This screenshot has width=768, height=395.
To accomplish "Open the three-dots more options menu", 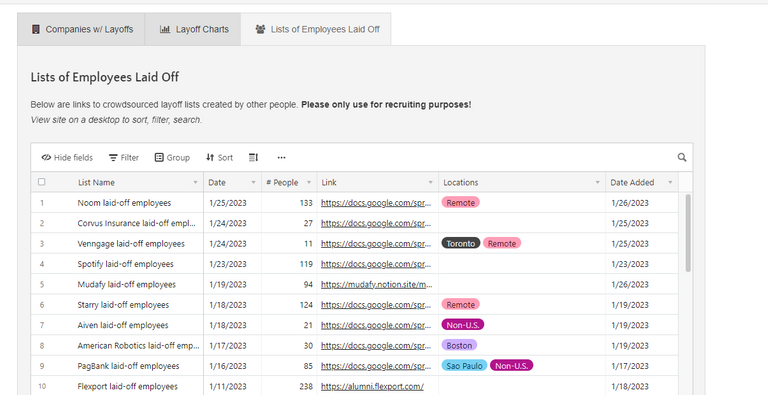I will click(x=281, y=157).
